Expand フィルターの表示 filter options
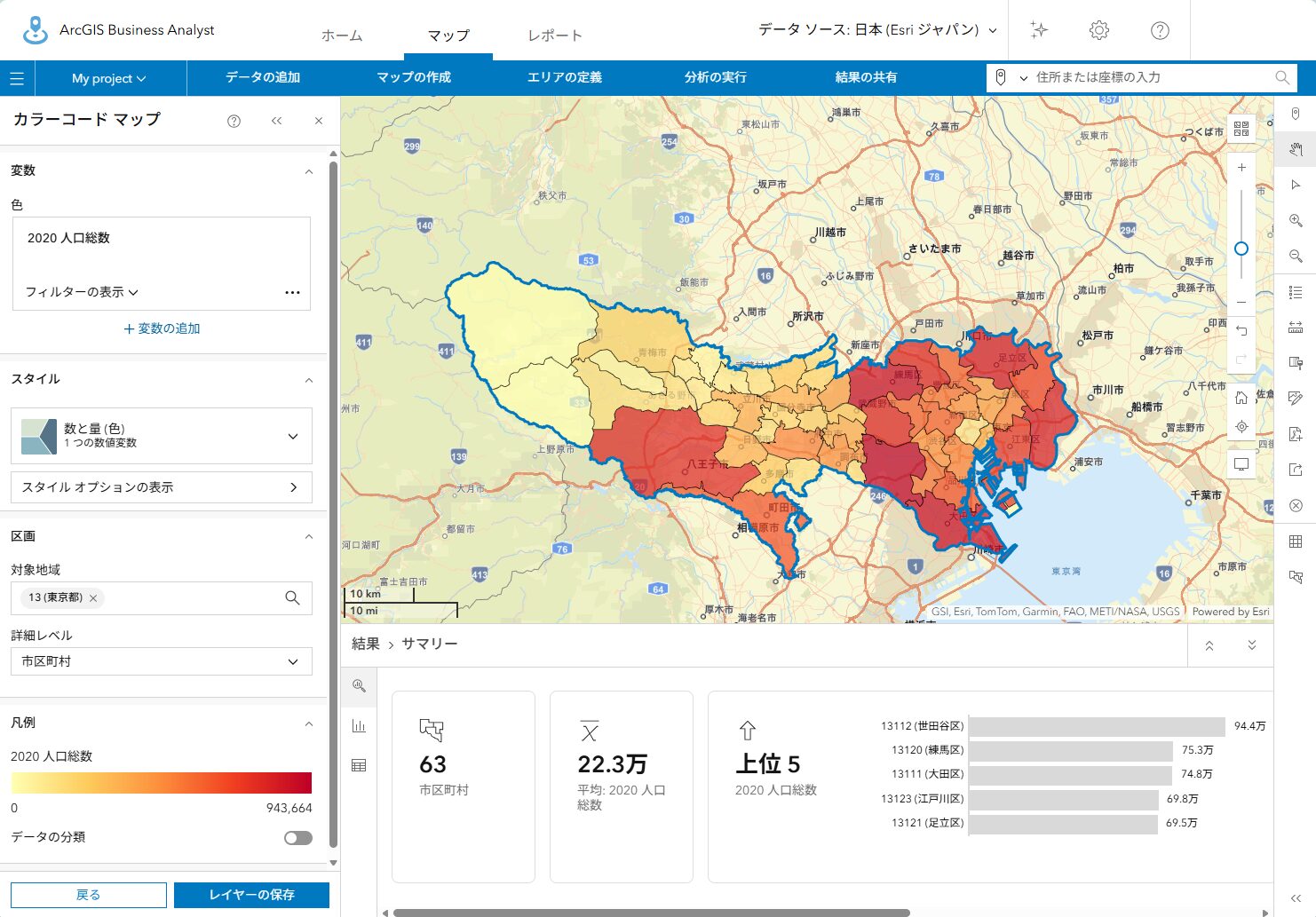1316x917 pixels. (82, 292)
